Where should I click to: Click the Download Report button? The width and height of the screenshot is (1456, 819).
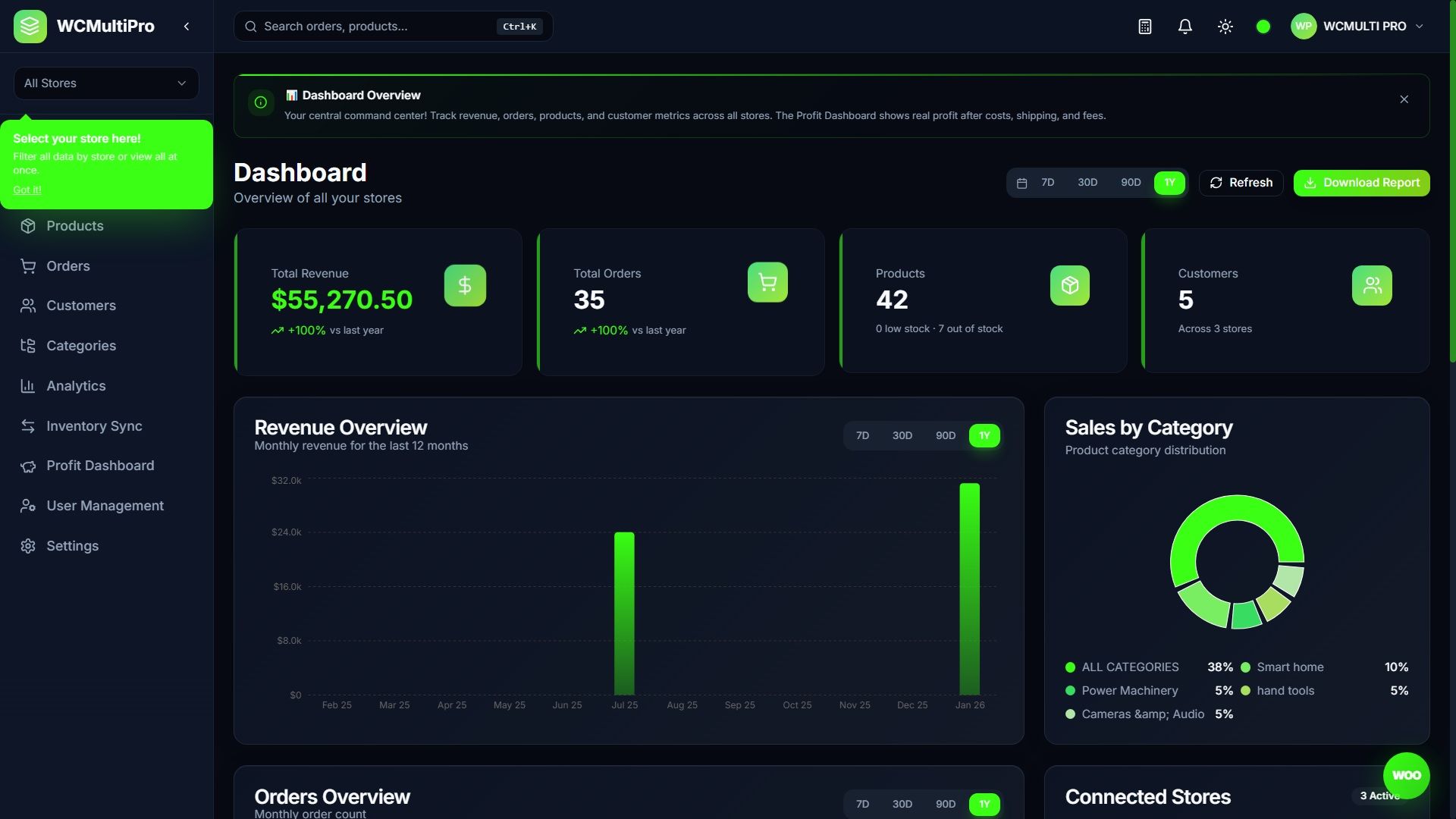(x=1361, y=183)
